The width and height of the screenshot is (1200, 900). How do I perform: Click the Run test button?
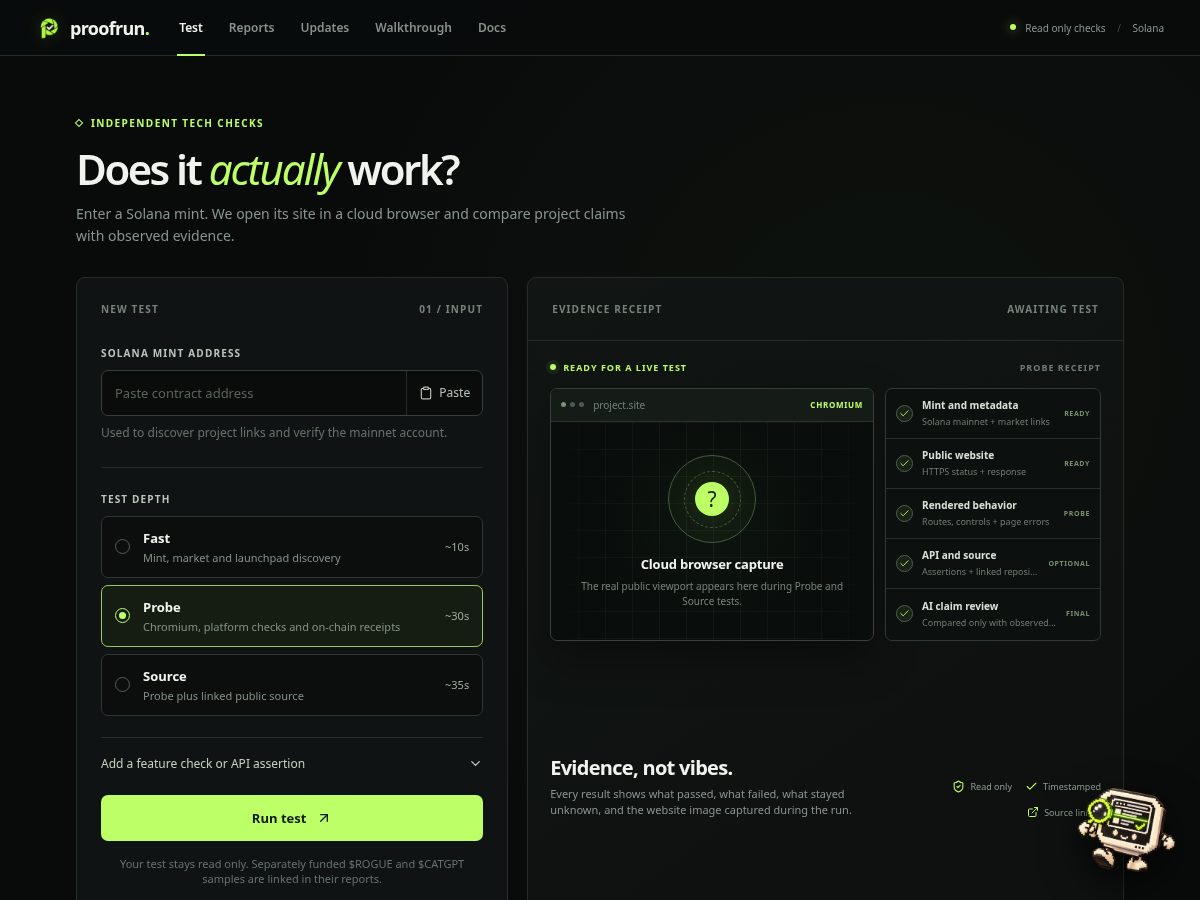point(292,818)
